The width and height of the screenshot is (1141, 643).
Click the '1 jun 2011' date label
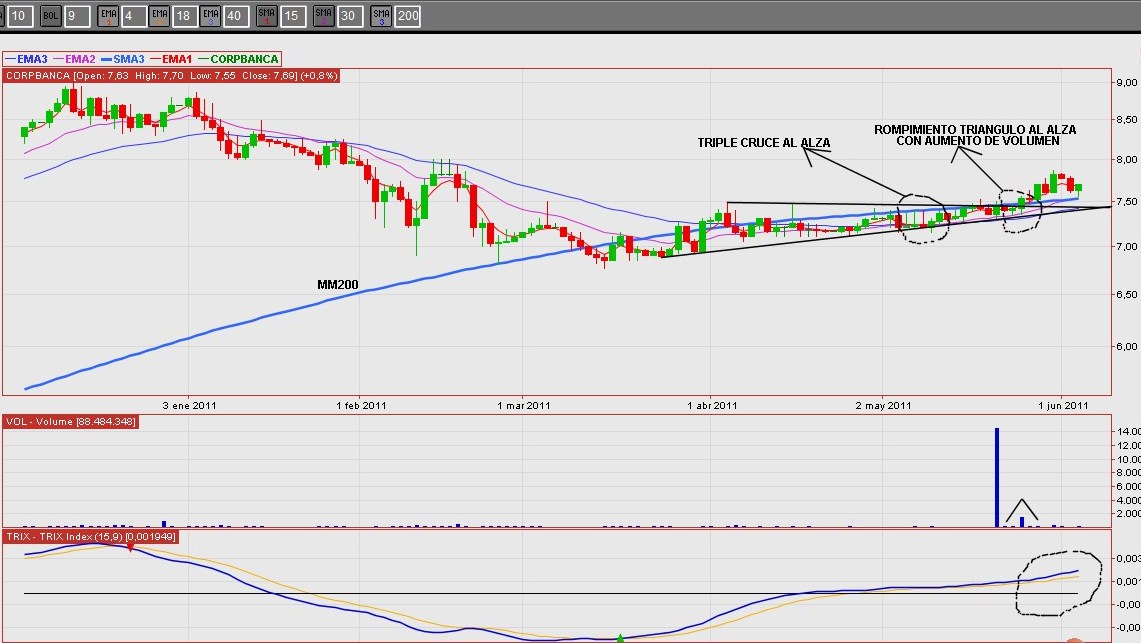point(1063,406)
